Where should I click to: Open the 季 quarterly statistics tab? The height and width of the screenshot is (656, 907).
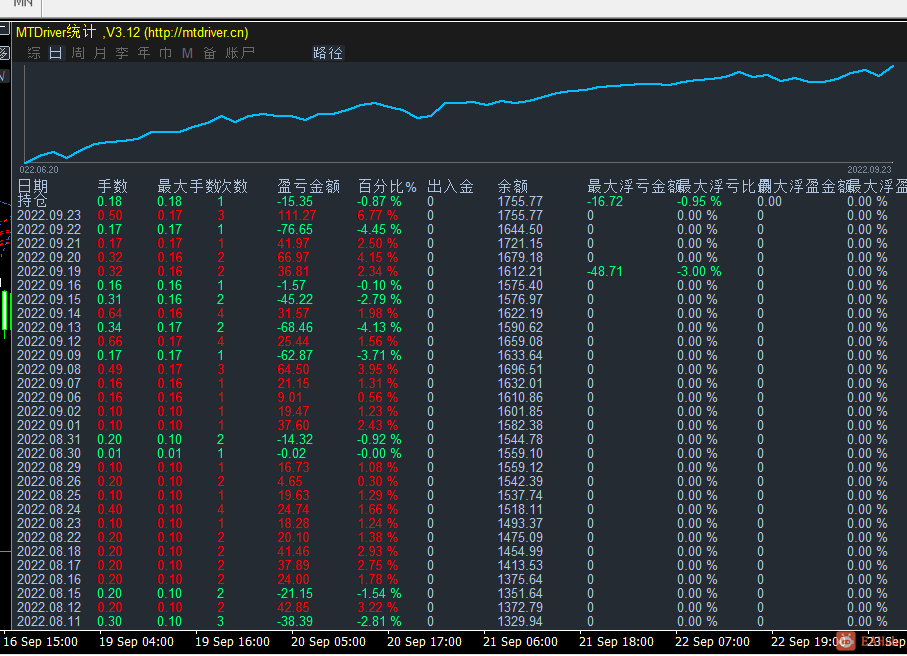122,53
